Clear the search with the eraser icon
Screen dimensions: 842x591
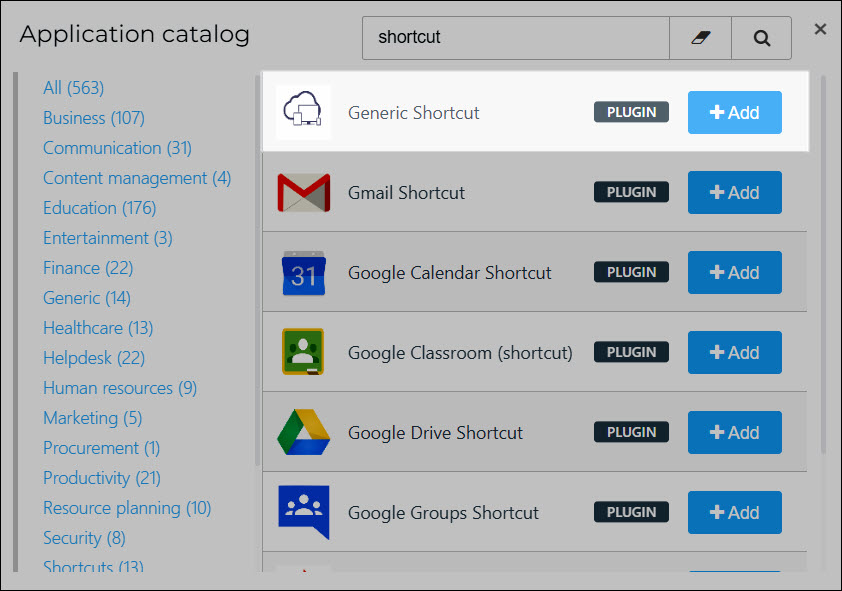coord(700,38)
